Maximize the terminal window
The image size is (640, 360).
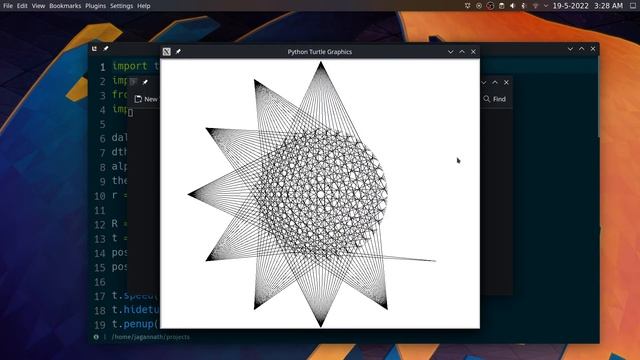495,82
